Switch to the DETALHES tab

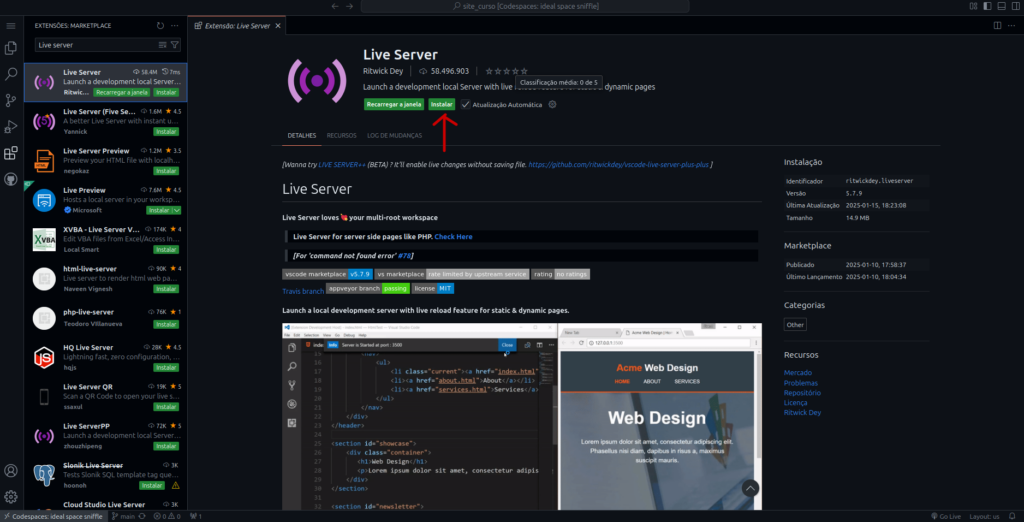pos(302,135)
